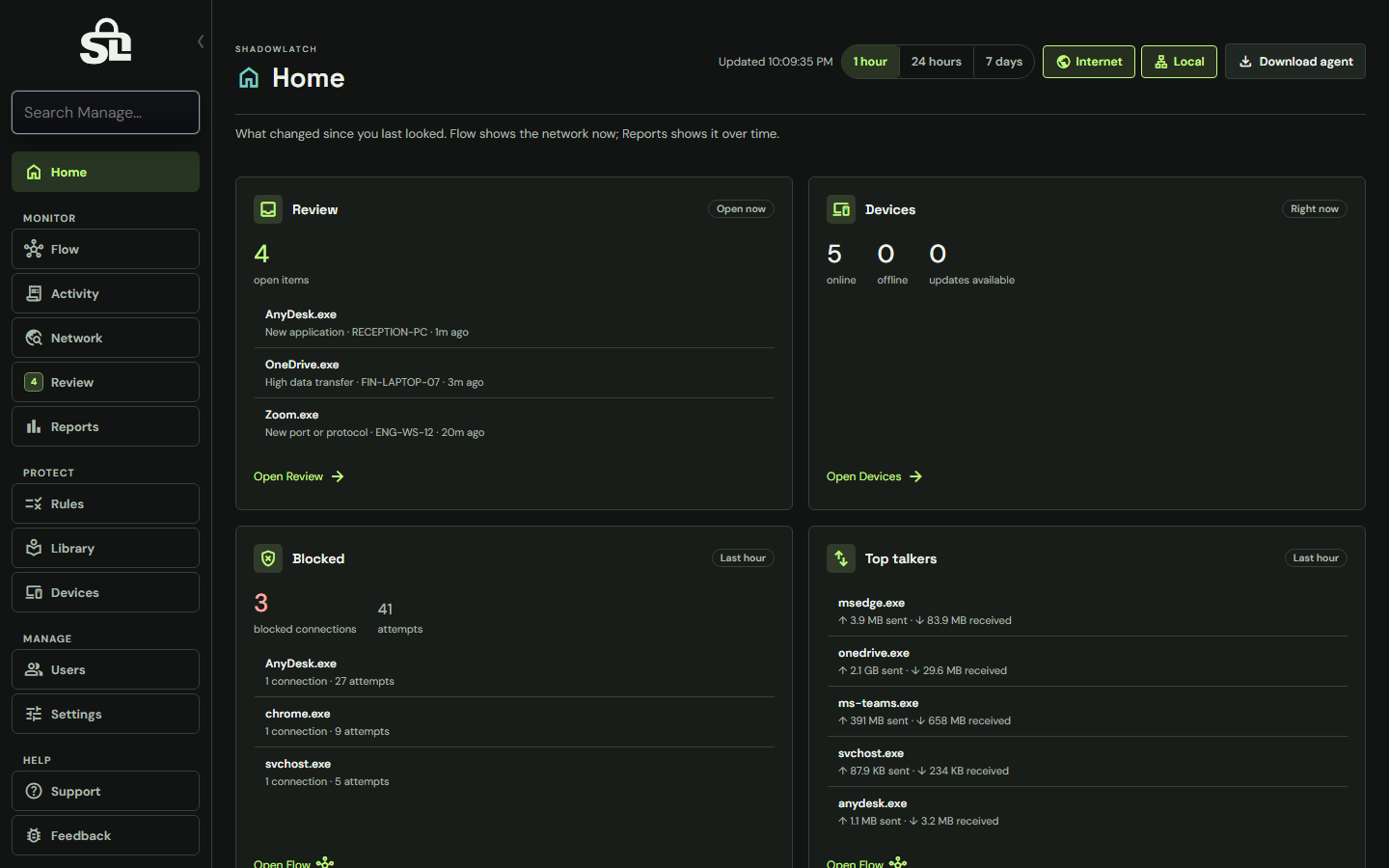Focus the Search Manage input field

point(105,113)
